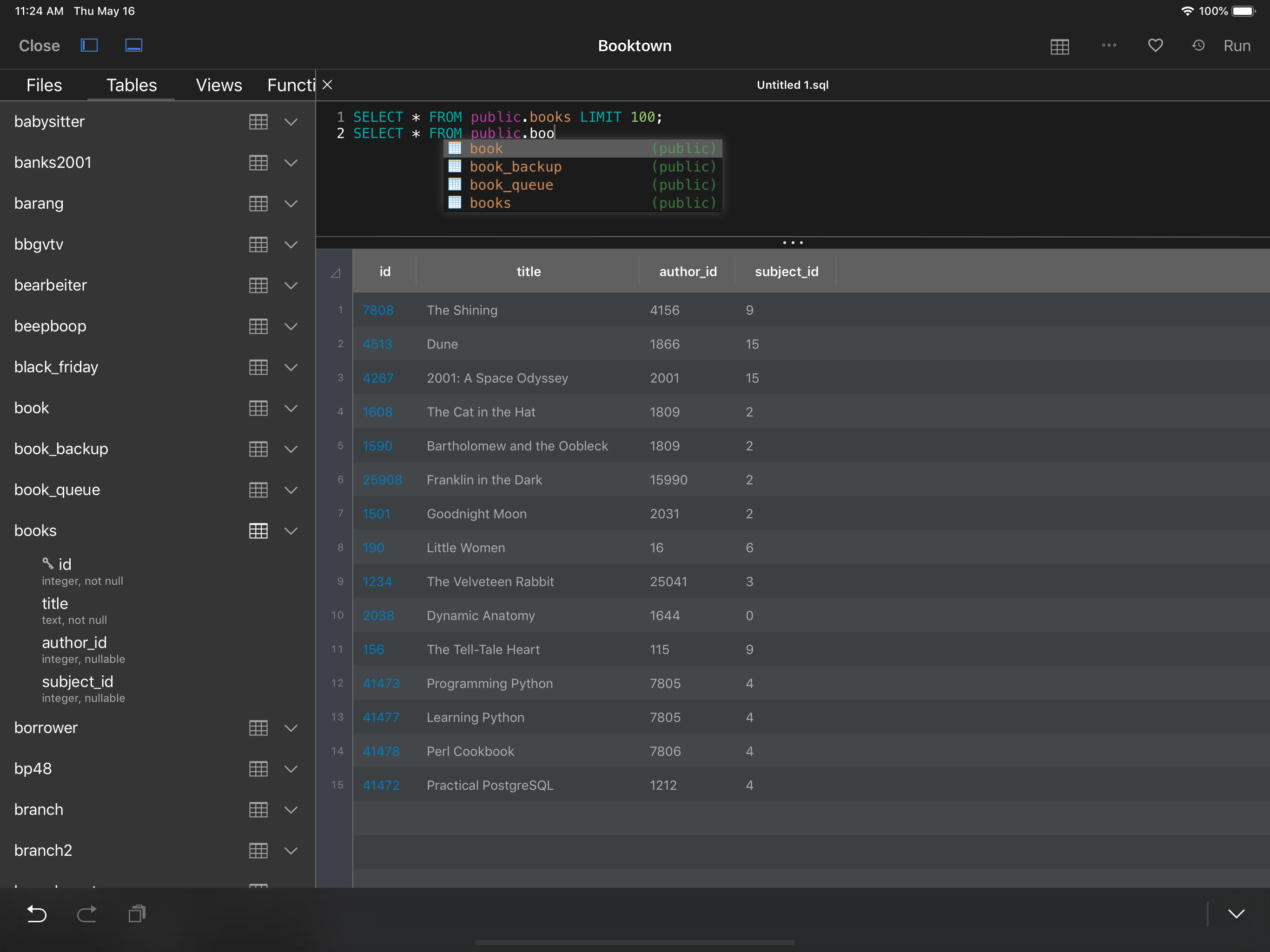Switch to the Files tab
The width and height of the screenshot is (1270, 952).
click(44, 86)
